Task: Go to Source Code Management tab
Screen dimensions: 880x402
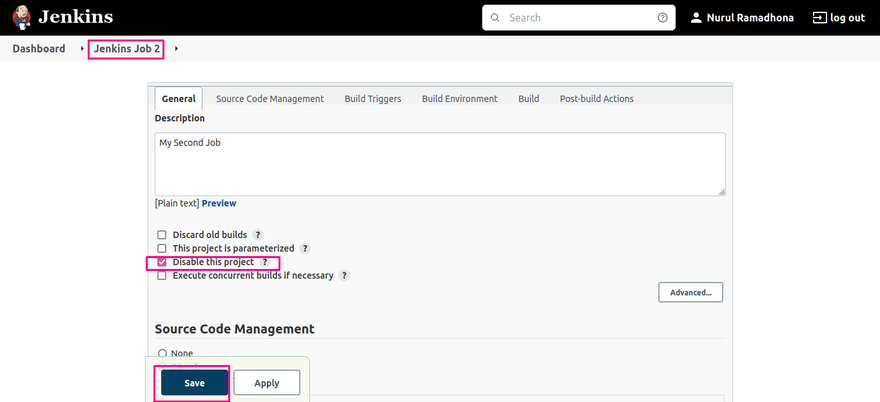Action: [270, 99]
